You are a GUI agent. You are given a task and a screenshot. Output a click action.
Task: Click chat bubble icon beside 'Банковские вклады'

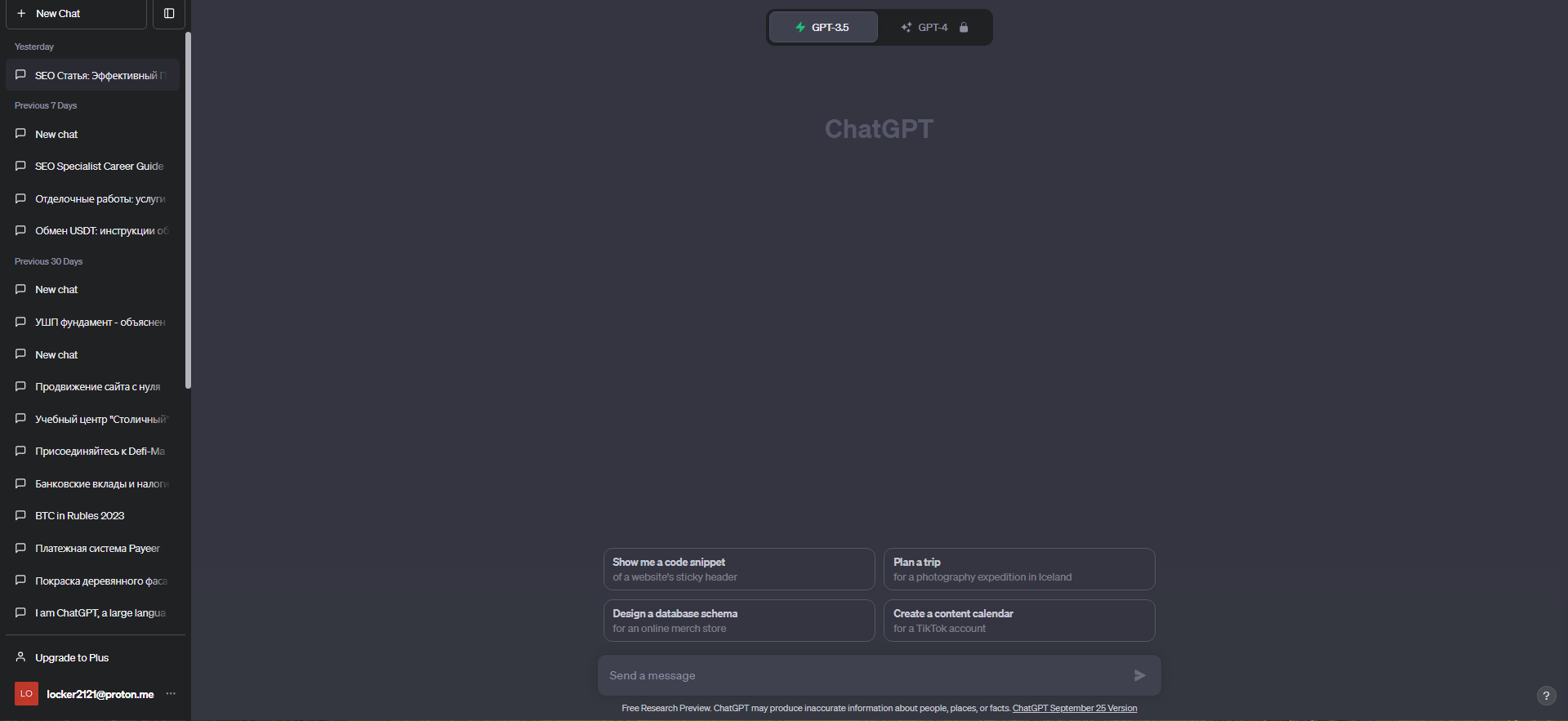[x=20, y=483]
